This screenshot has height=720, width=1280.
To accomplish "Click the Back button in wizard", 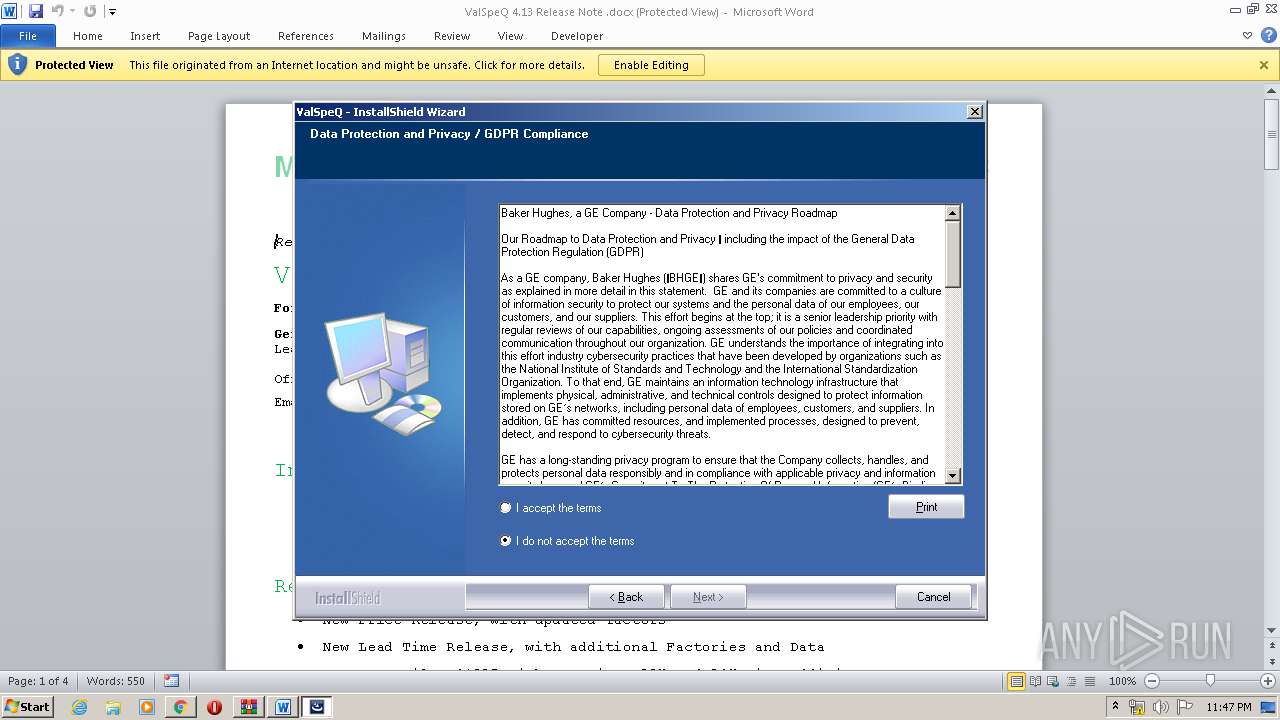I will 627,597.
